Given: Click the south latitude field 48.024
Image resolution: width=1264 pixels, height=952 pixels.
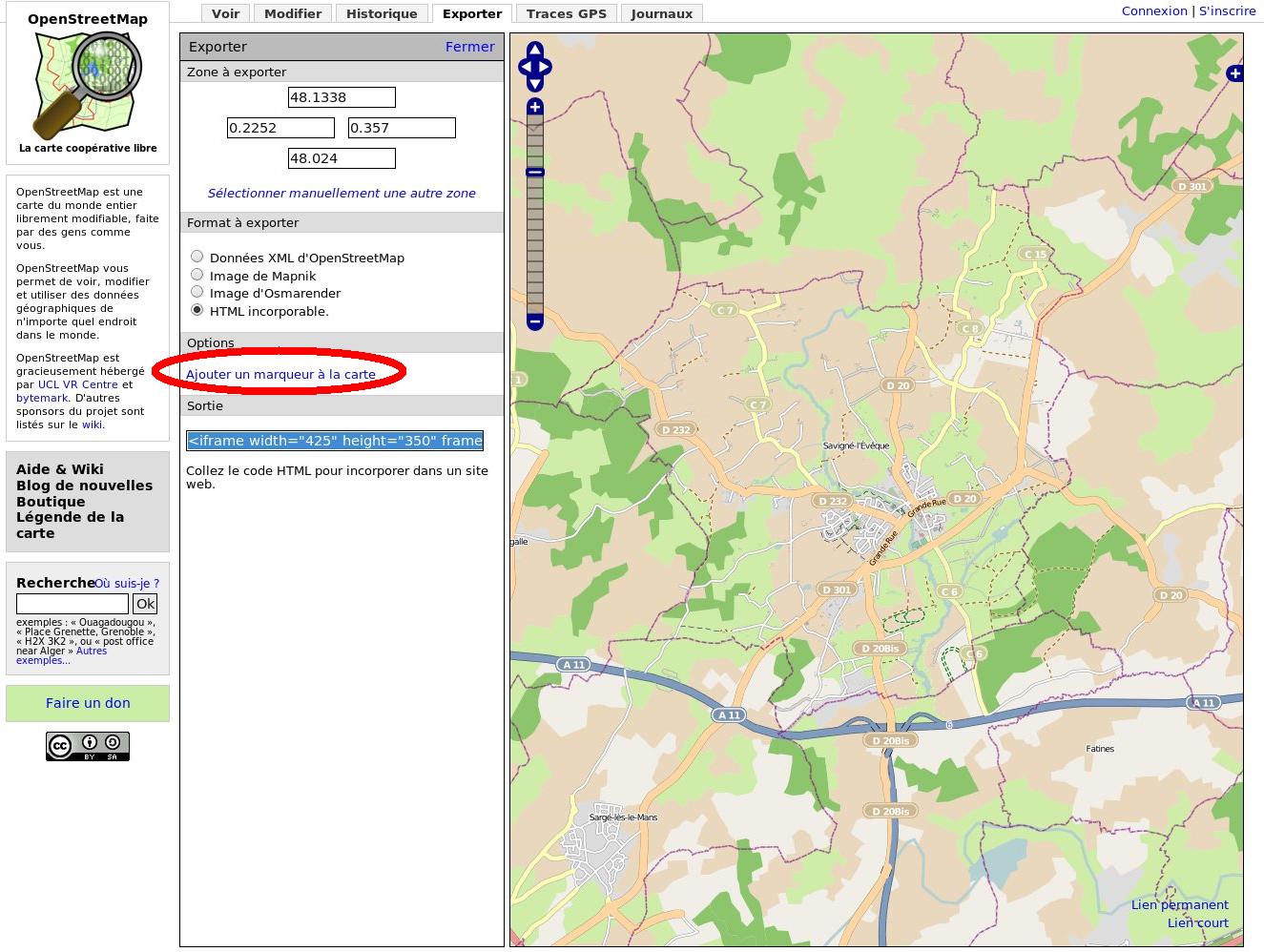Looking at the screenshot, I should click(342, 158).
